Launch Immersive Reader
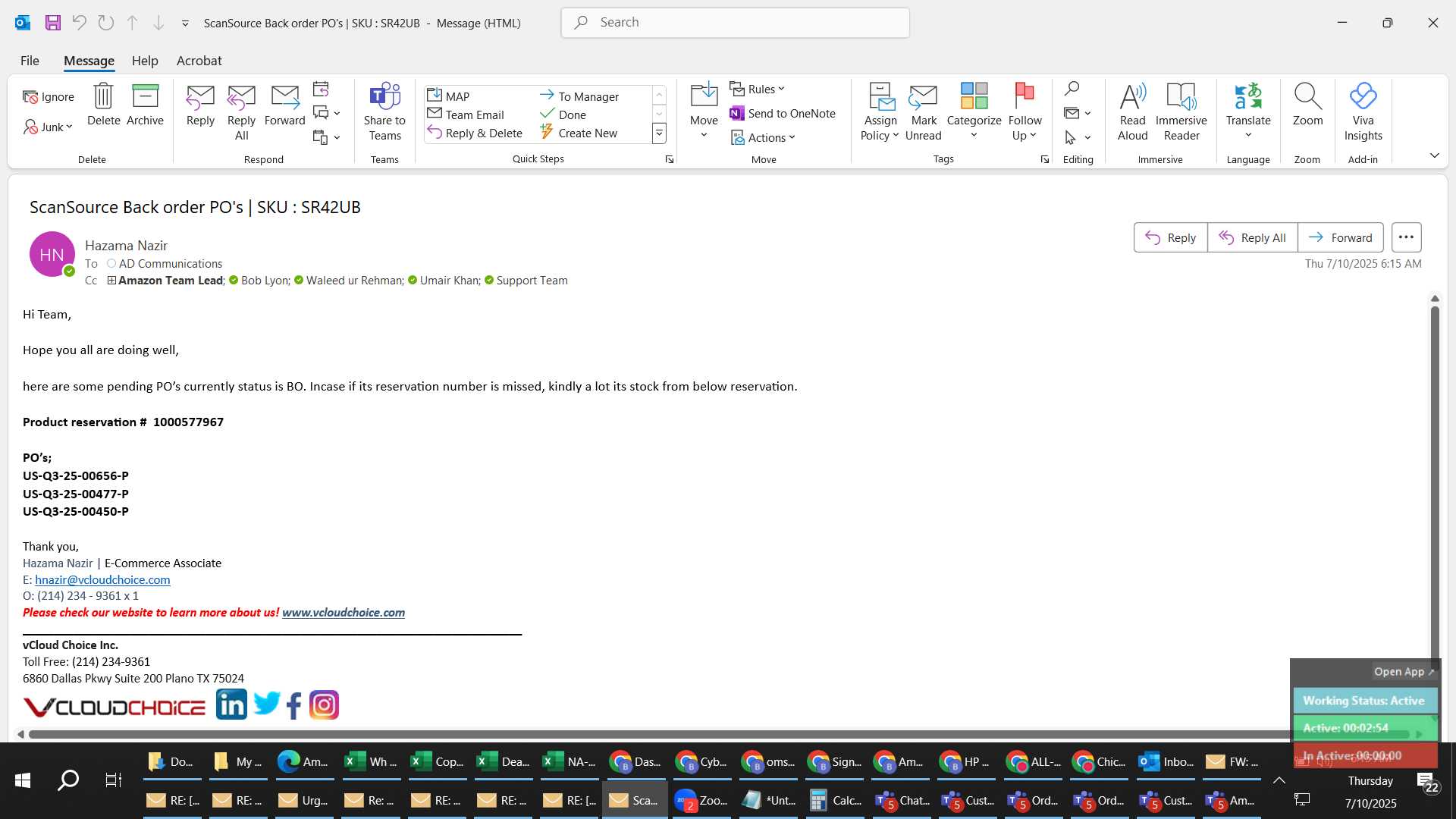The width and height of the screenshot is (1456, 819). pyautogui.click(x=1181, y=112)
